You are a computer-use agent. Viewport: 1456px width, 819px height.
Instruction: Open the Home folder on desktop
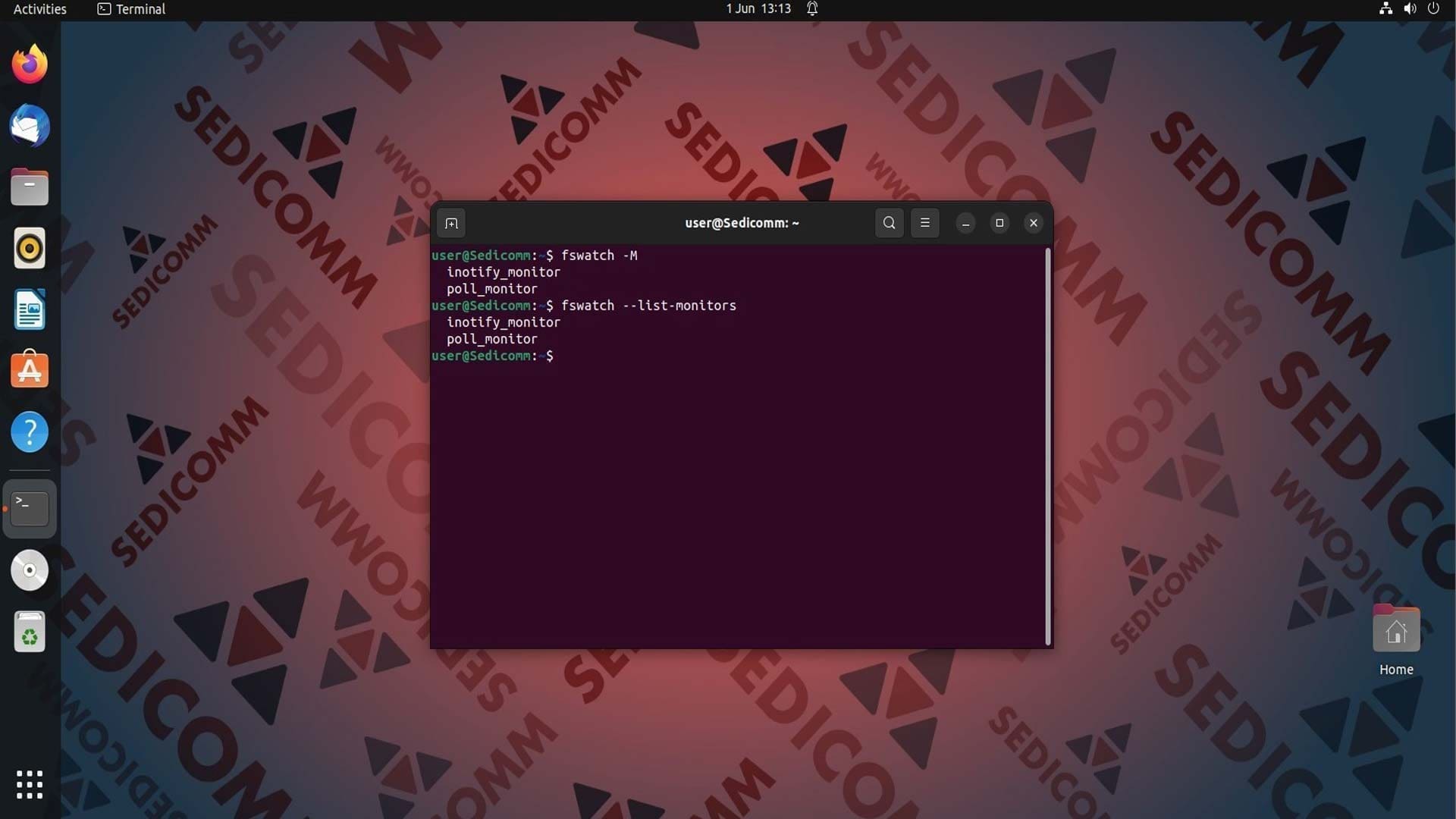tap(1396, 641)
